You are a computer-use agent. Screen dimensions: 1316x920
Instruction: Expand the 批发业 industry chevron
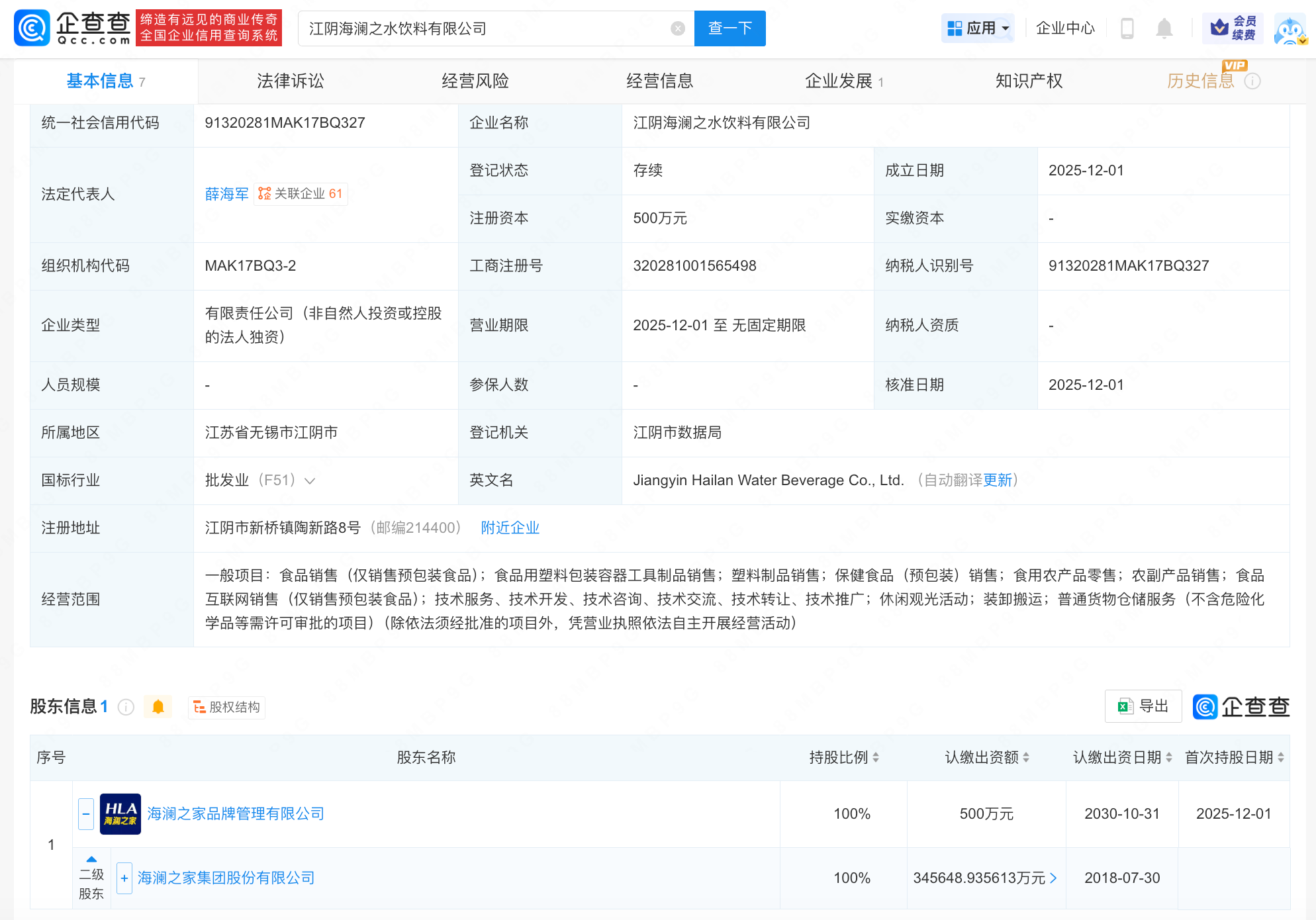[310, 481]
